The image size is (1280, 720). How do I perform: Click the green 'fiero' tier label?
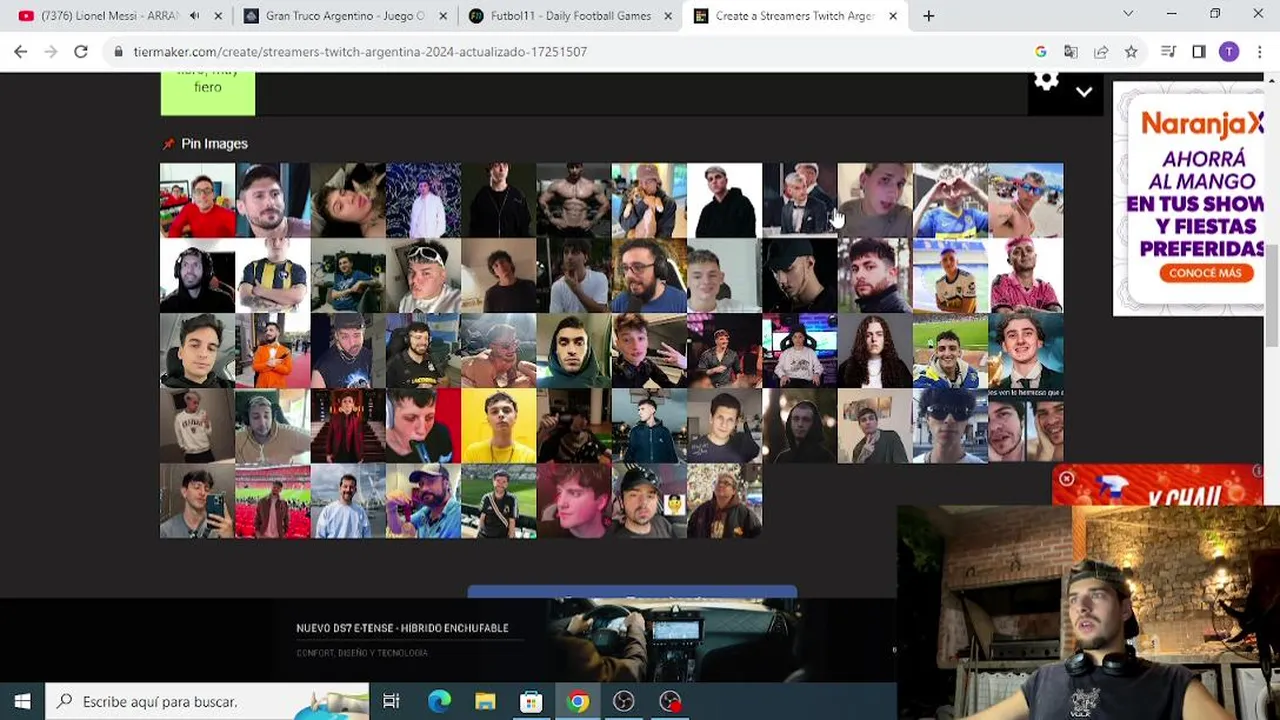click(x=208, y=92)
